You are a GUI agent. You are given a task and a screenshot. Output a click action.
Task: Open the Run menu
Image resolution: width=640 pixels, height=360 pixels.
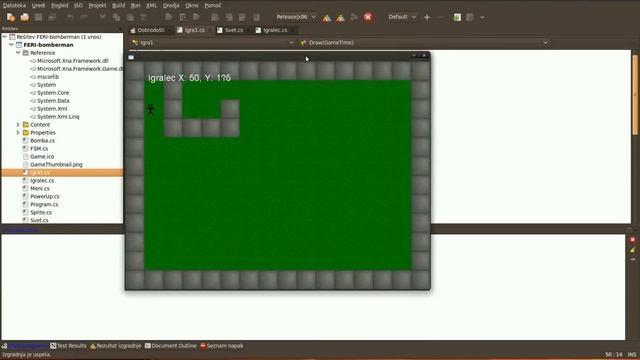coord(136,5)
